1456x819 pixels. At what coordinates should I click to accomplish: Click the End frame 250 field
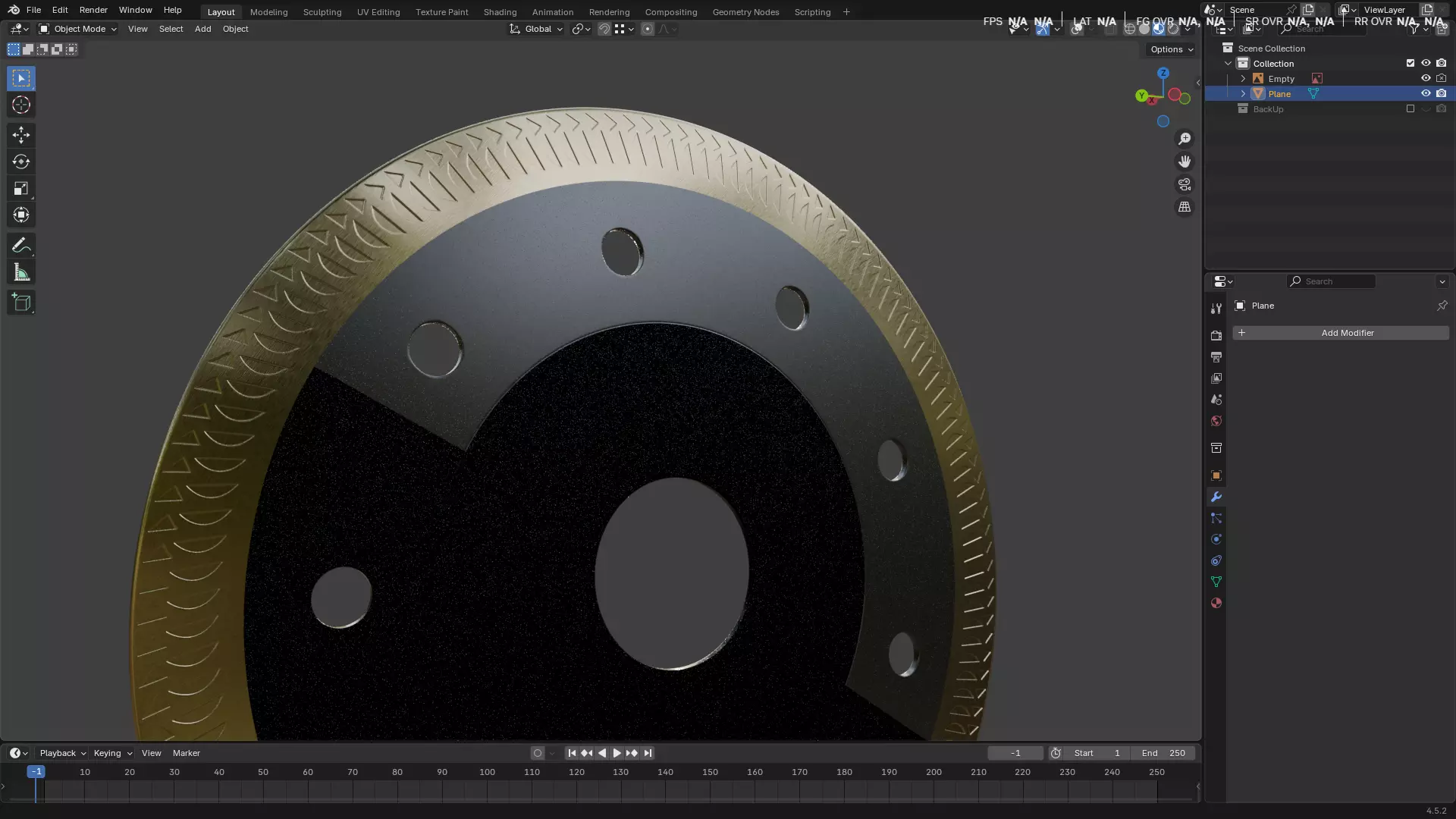pos(1163,753)
